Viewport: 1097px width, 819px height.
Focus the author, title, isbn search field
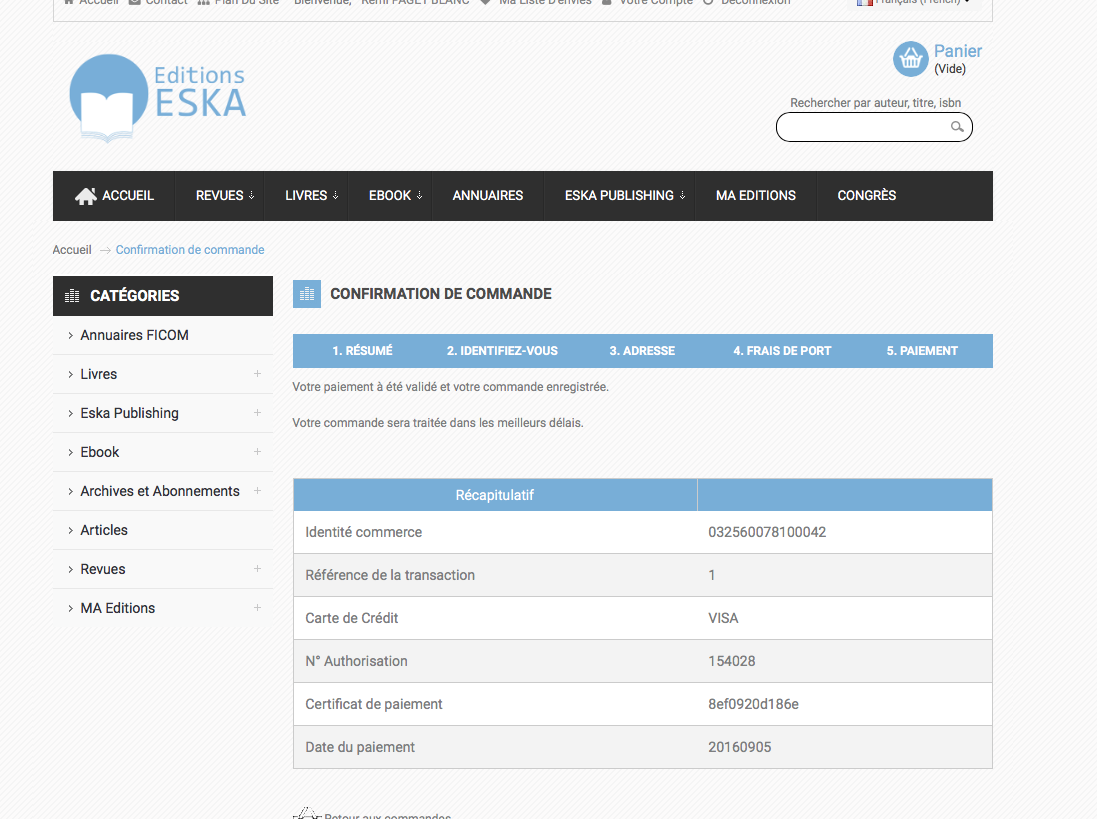click(x=874, y=127)
